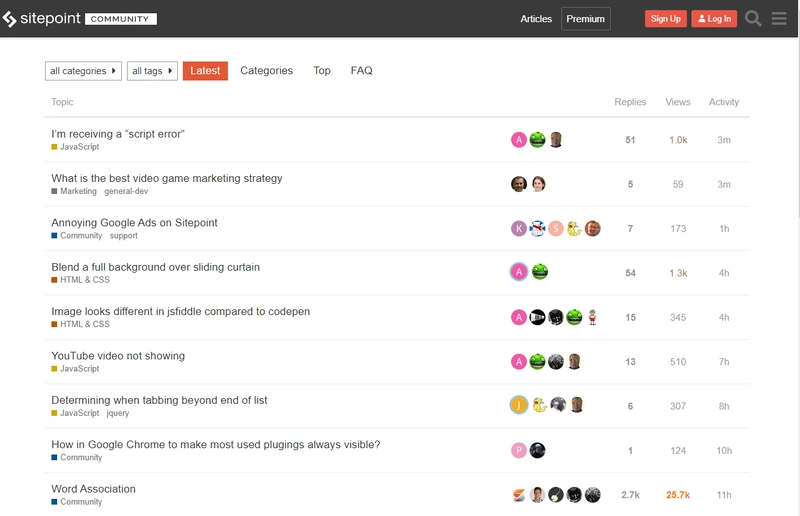Screen dimensions: 800x516
Task: Click first avatar on Word Association topic
Action: pyautogui.click(x=519, y=495)
